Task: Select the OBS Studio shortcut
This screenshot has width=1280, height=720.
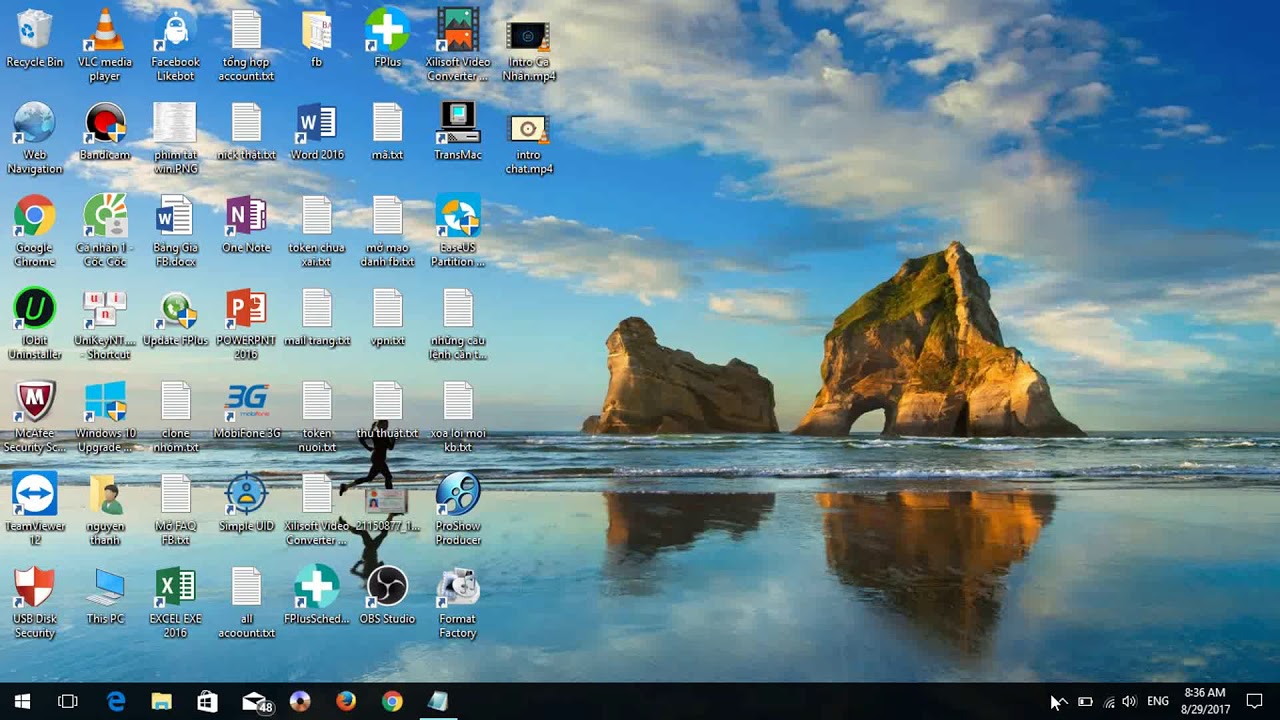Action: [387, 596]
